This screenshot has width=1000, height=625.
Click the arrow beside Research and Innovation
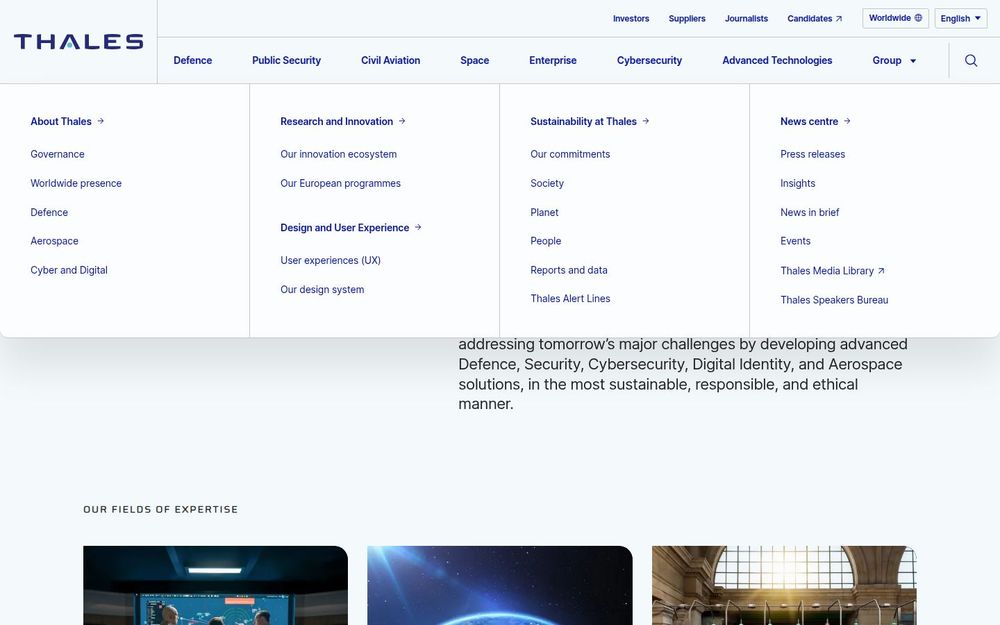point(402,121)
